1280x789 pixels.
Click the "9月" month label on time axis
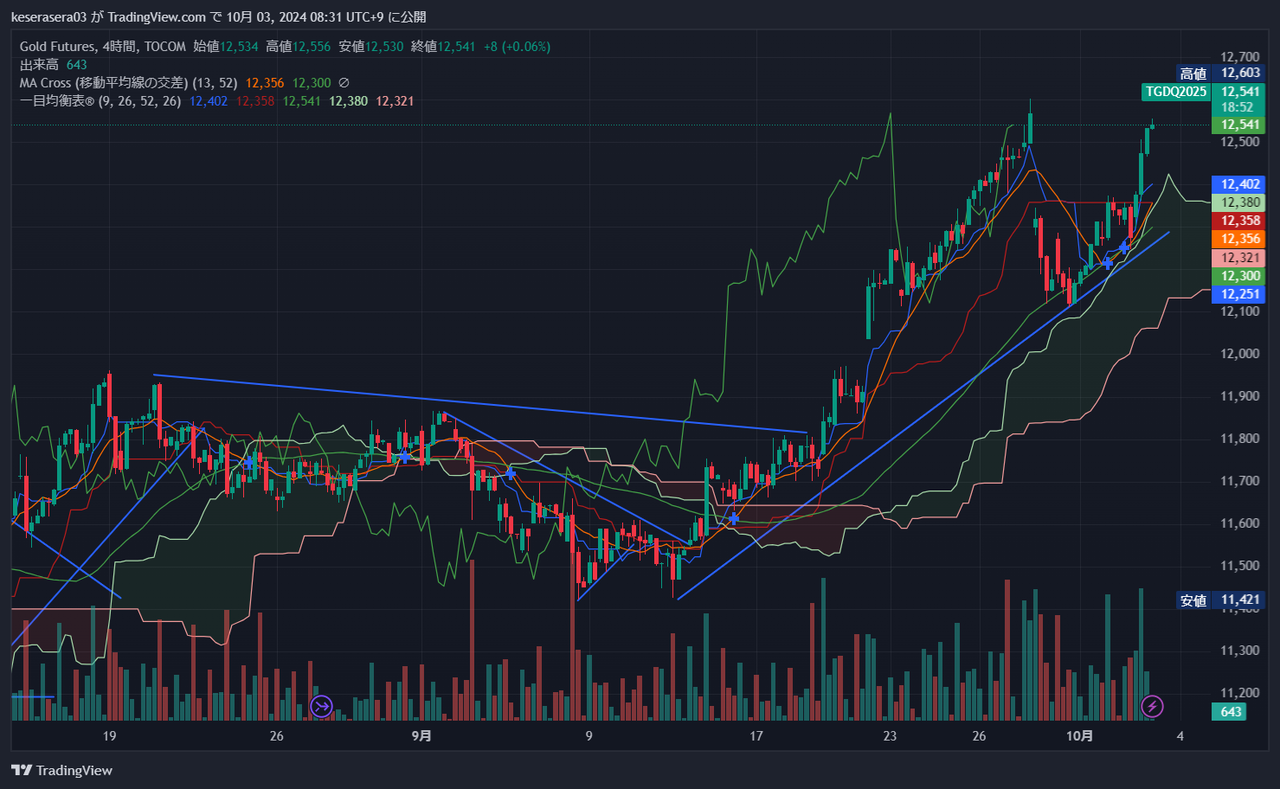(422, 737)
